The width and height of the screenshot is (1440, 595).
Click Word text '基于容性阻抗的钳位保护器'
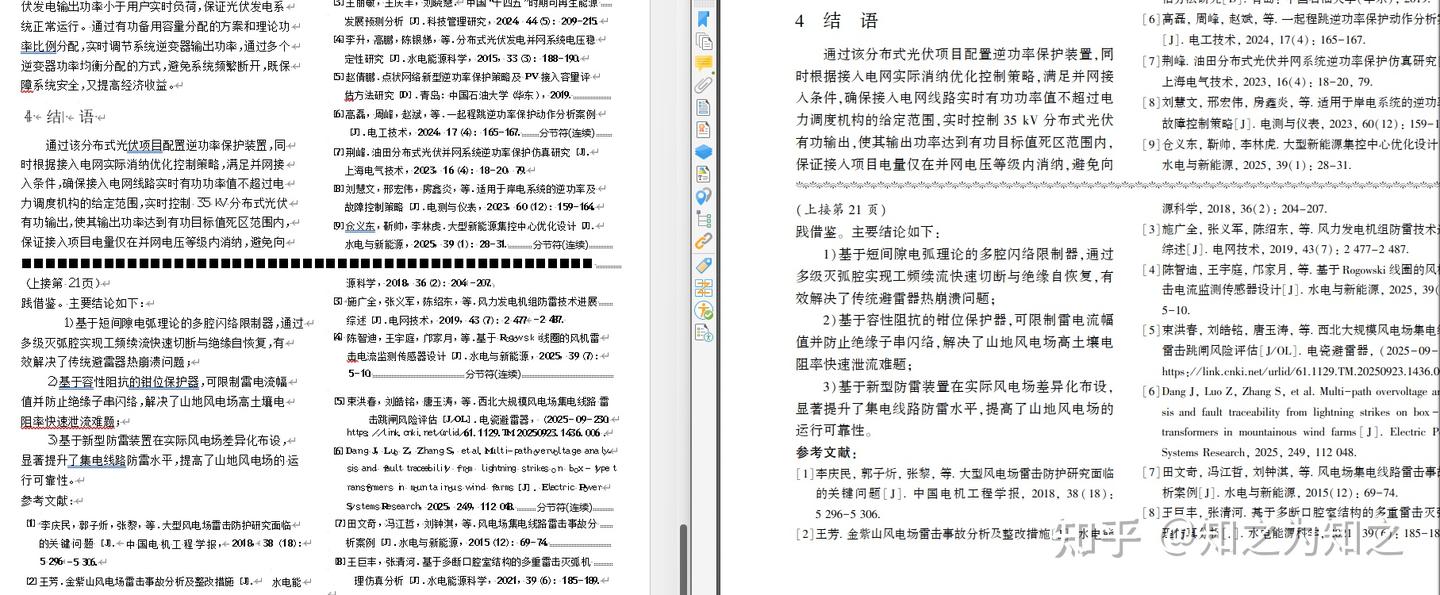click(x=129, y=382)
